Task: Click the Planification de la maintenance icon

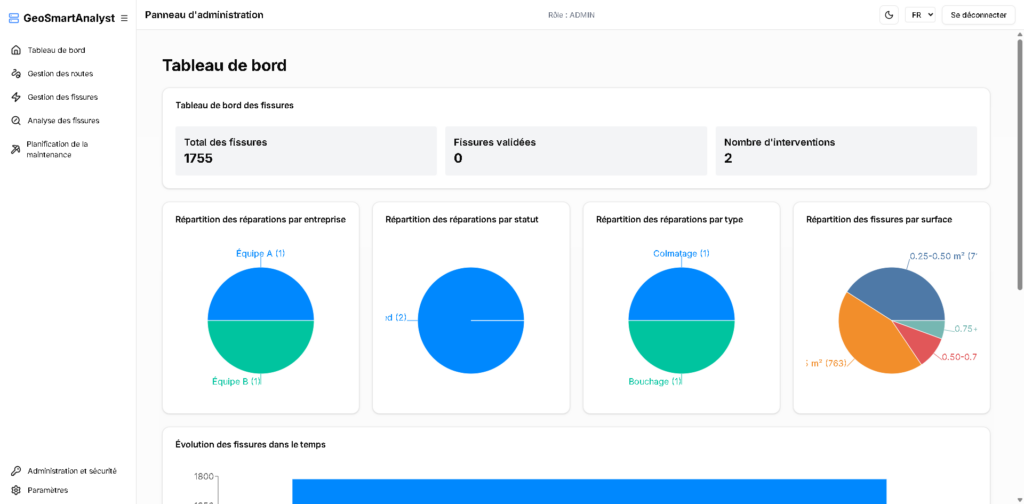Action: [16, 149]
